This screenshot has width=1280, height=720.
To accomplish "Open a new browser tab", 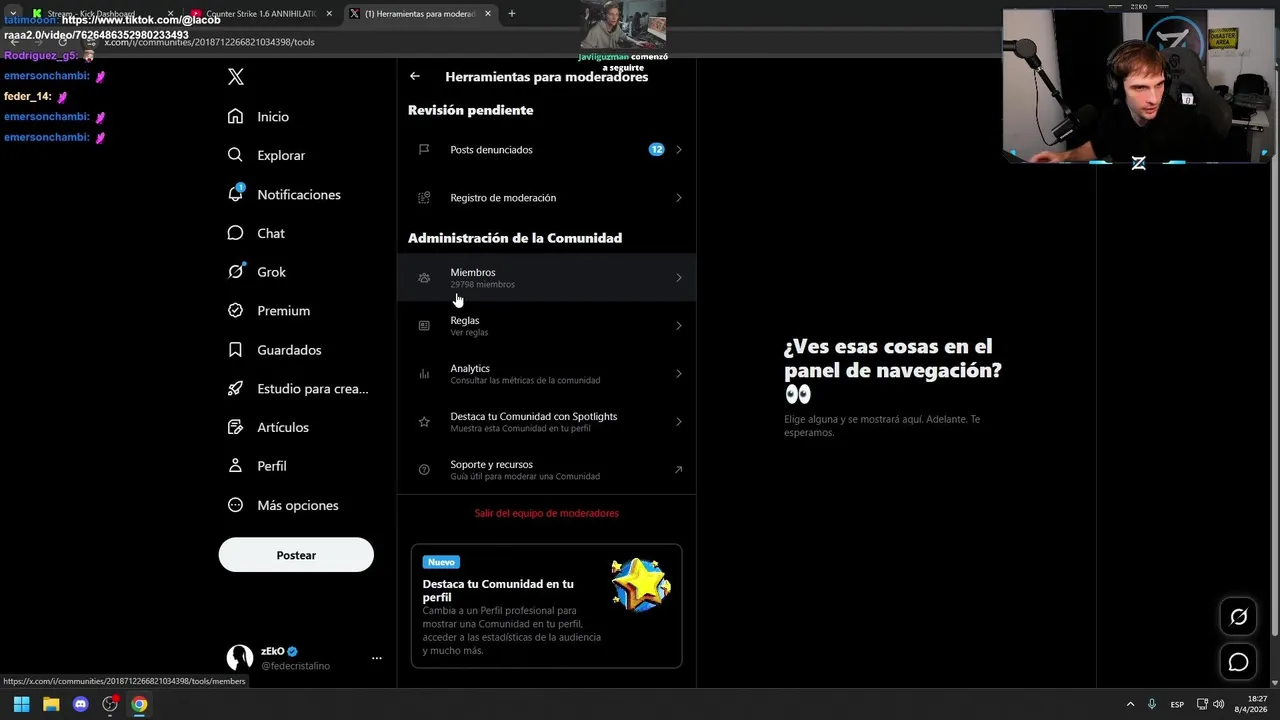I will tap(512, 14).
